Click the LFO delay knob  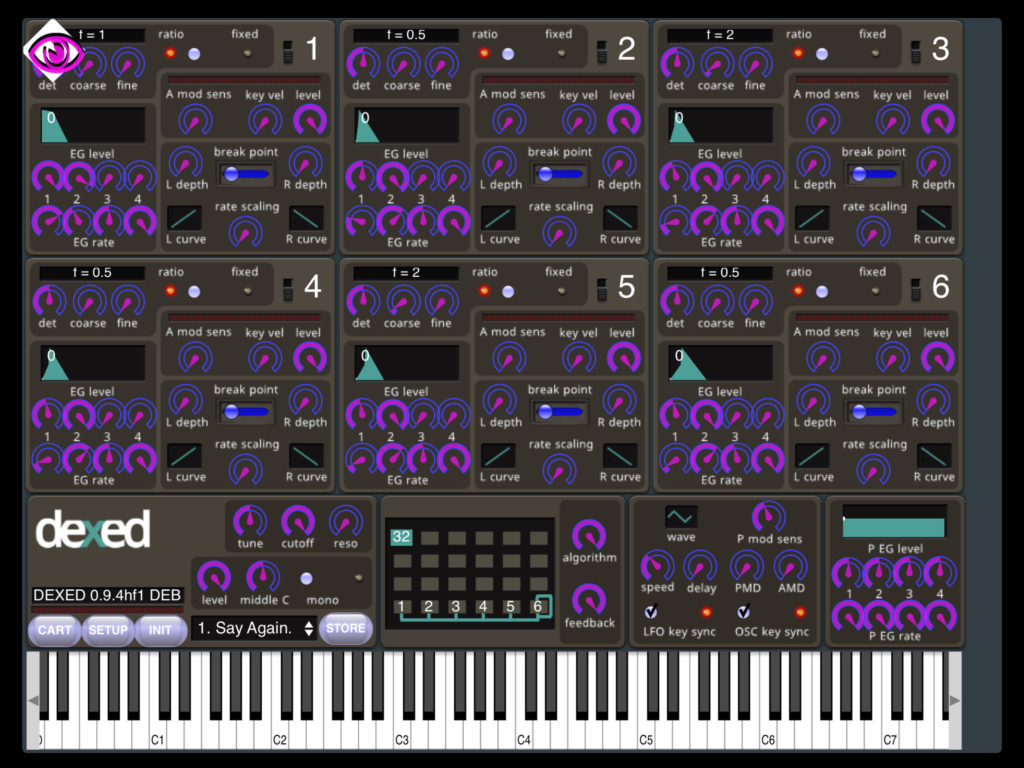coord(700,566)
